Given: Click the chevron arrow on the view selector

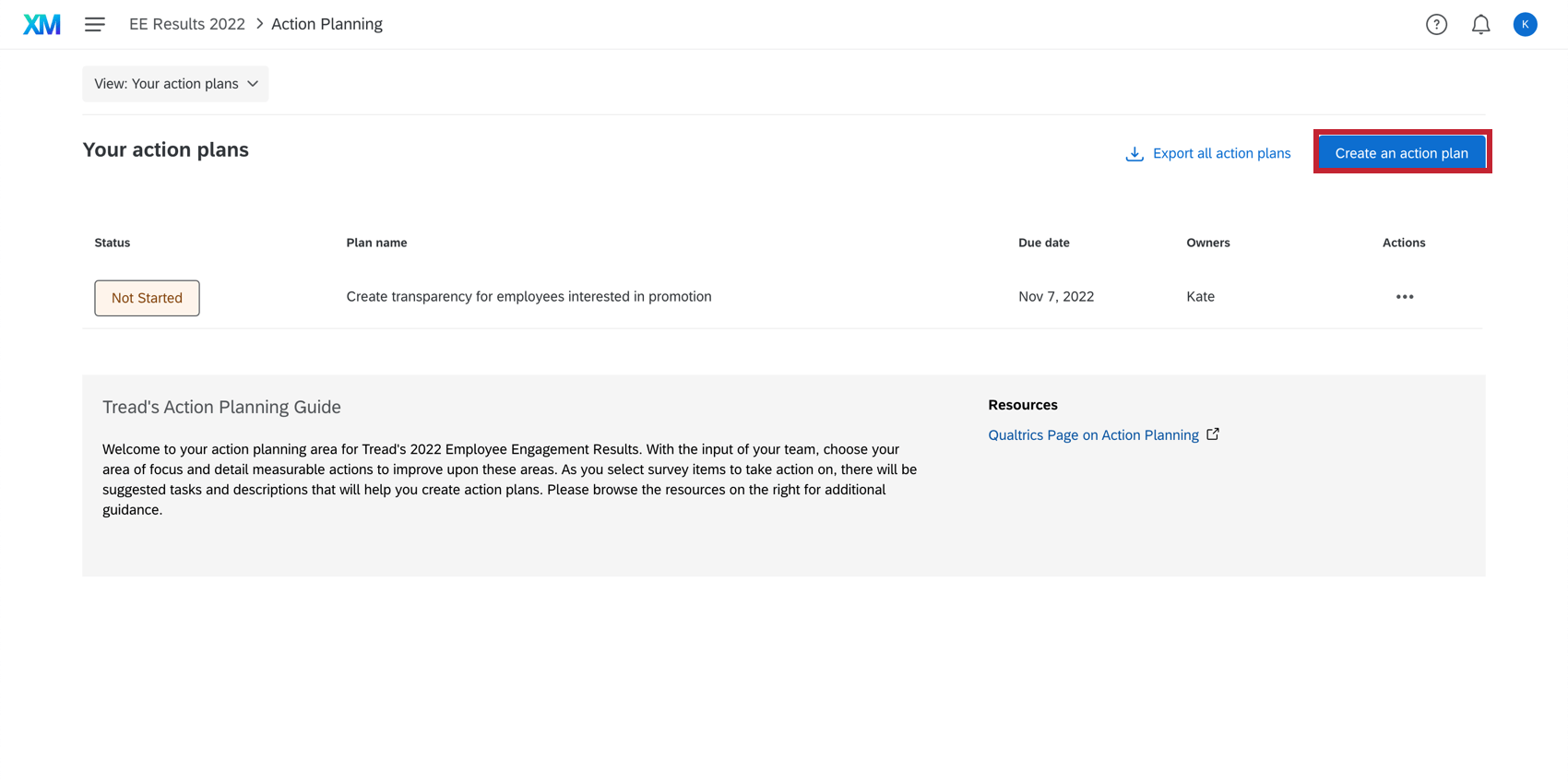Looking at the screenshot, I should pyautogui.click(x=253, y=84).
